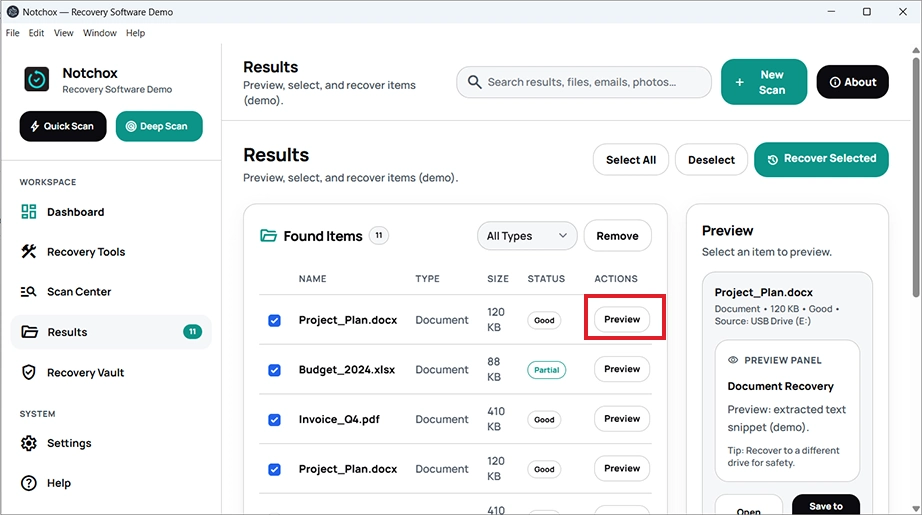Click the Remove button
922x515 pixels.
coord(617,236)
